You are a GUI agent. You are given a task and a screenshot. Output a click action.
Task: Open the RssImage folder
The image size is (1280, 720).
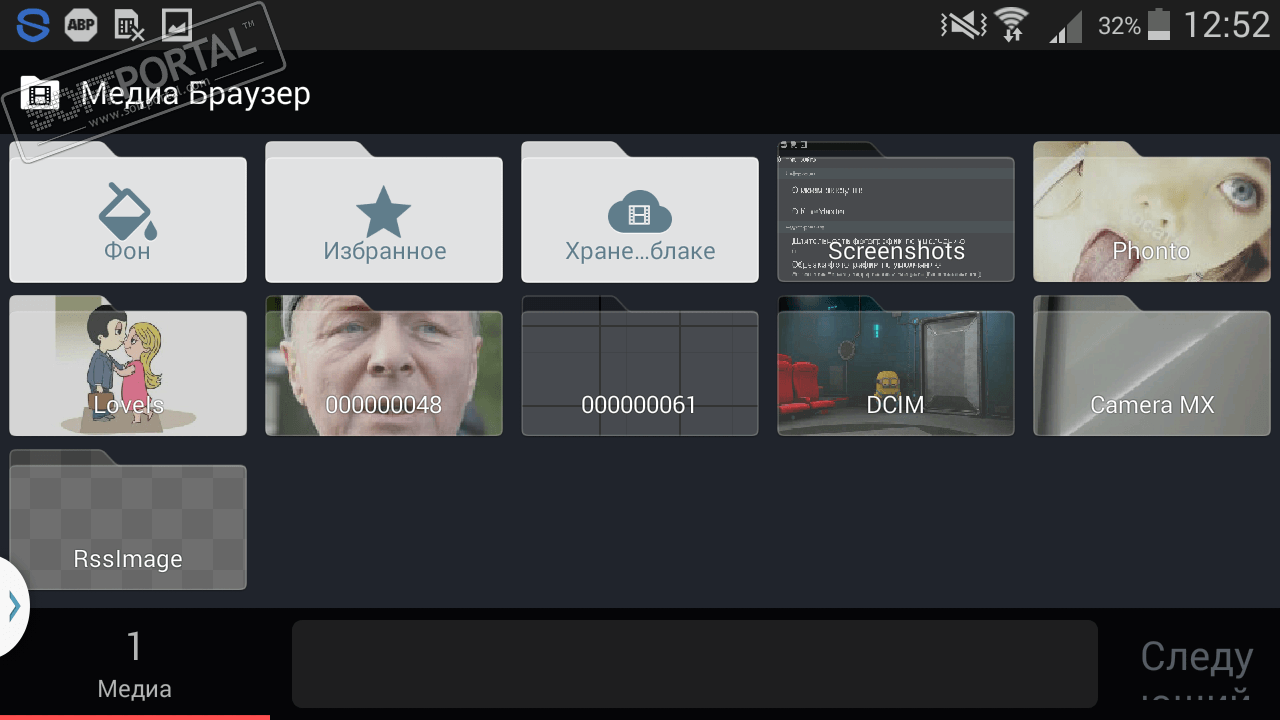128,520
